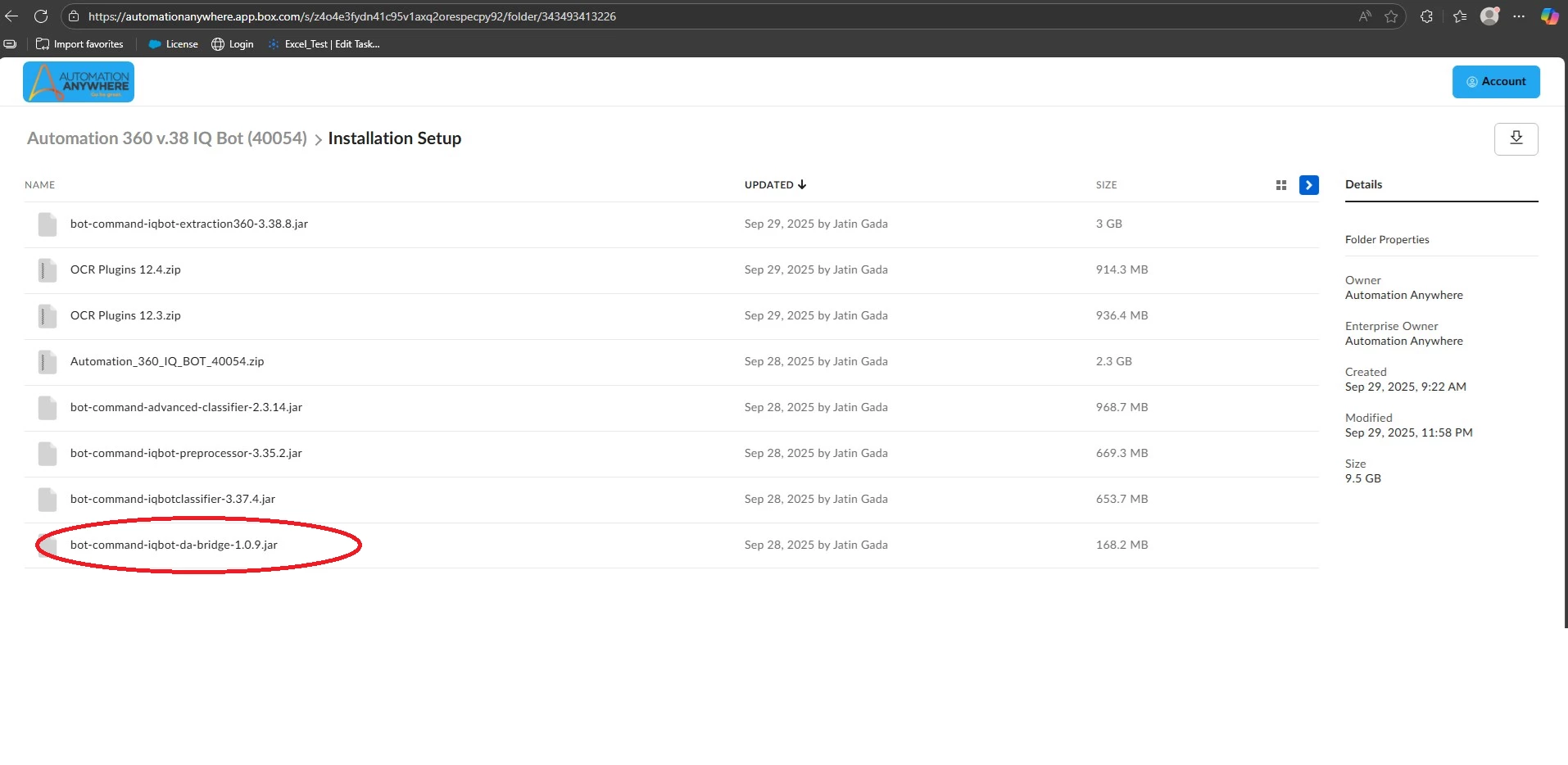Open the browser settings and more menu
The height and width of the screenshot is (765, 1568).
click(x=1519, y=16)
